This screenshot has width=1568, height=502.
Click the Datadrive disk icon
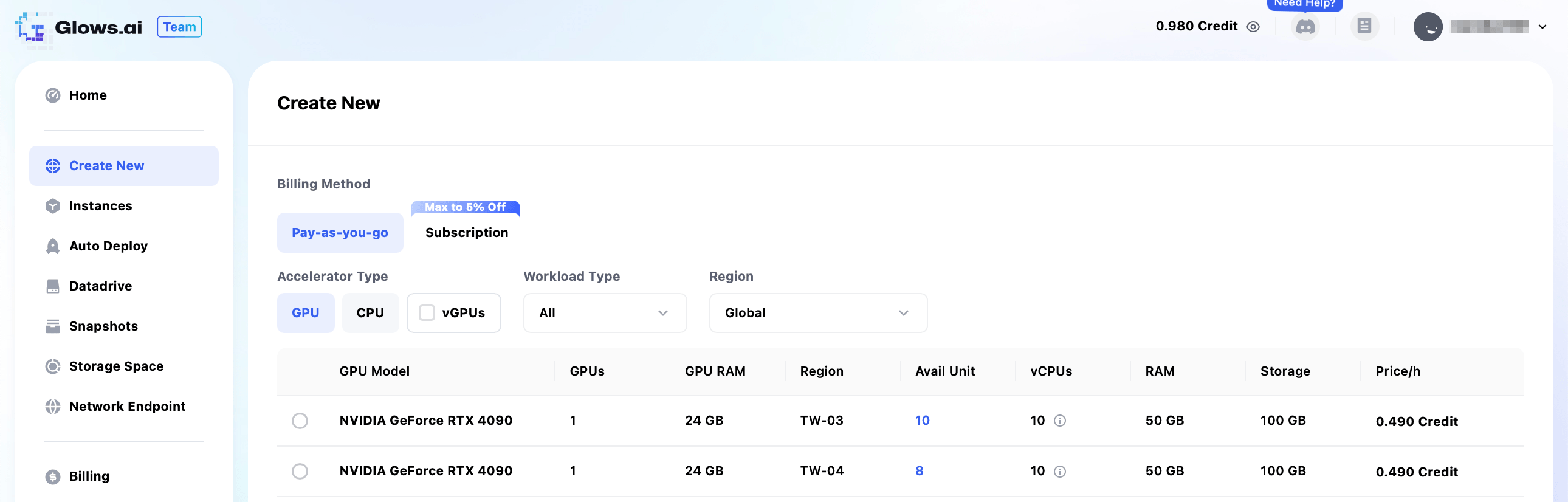53,287
